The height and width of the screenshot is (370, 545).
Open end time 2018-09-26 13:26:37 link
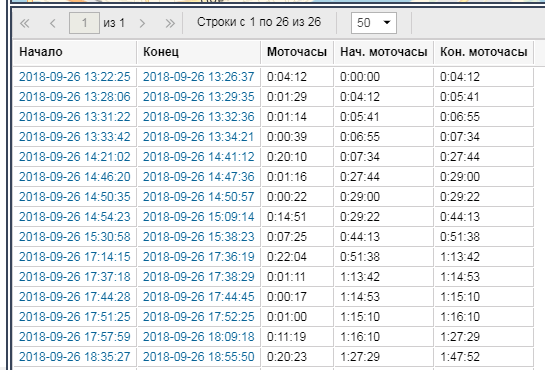click(x=198, y=77)
